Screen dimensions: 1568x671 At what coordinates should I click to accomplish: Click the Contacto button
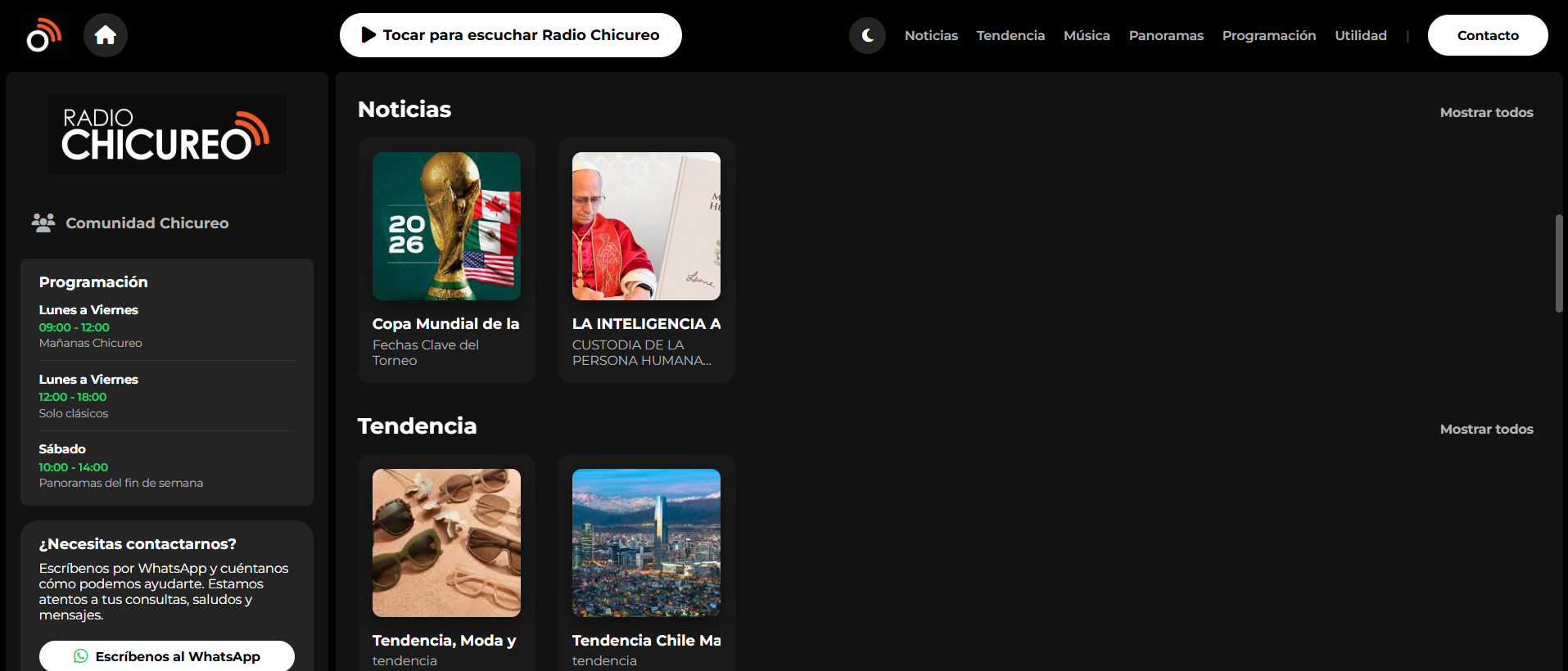(x=1488, y=35)
